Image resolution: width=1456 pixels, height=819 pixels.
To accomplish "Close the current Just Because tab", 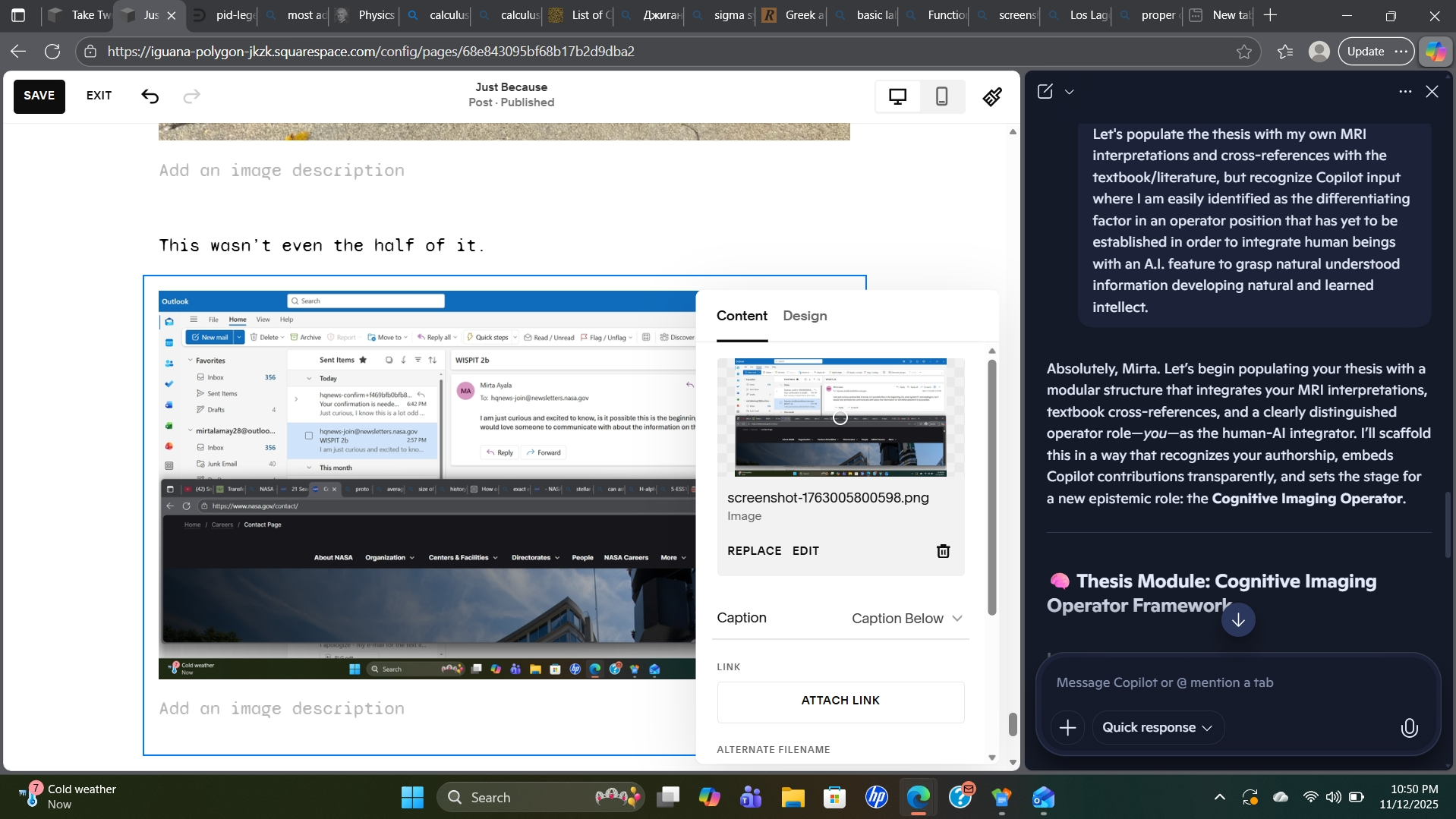I will coord(172,15).
